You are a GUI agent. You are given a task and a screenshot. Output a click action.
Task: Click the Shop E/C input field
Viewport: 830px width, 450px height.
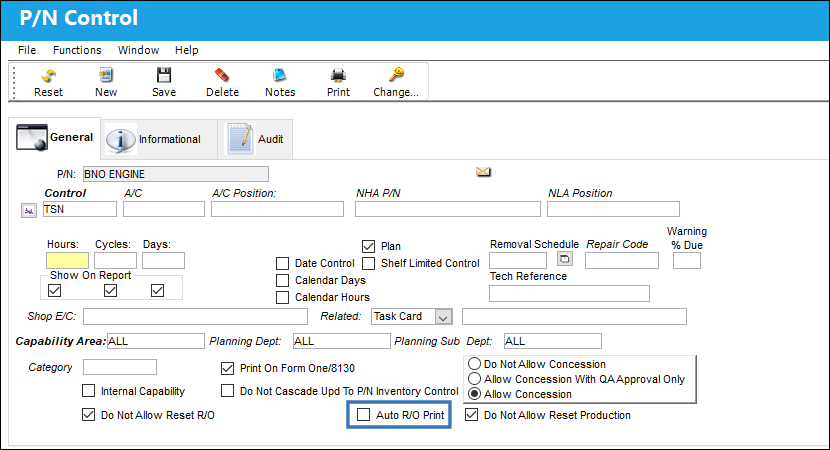click(x=195, y=317)
